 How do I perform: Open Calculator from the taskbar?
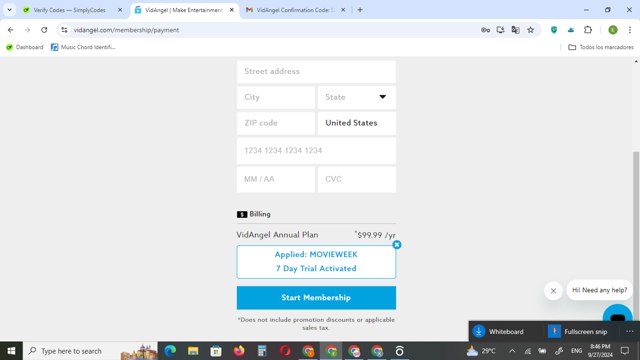point(262,351)
